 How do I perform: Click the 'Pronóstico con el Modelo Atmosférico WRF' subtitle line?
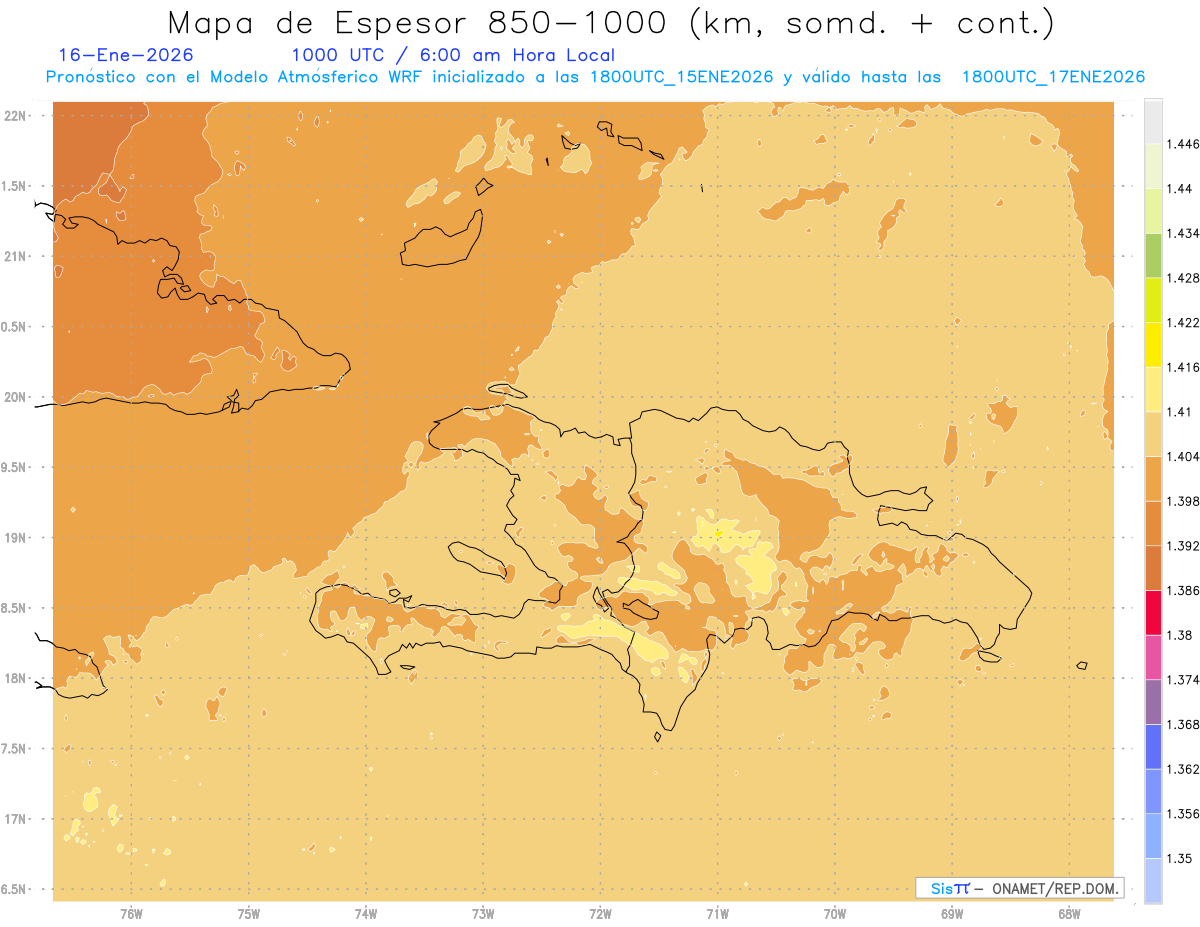(595, 77)
